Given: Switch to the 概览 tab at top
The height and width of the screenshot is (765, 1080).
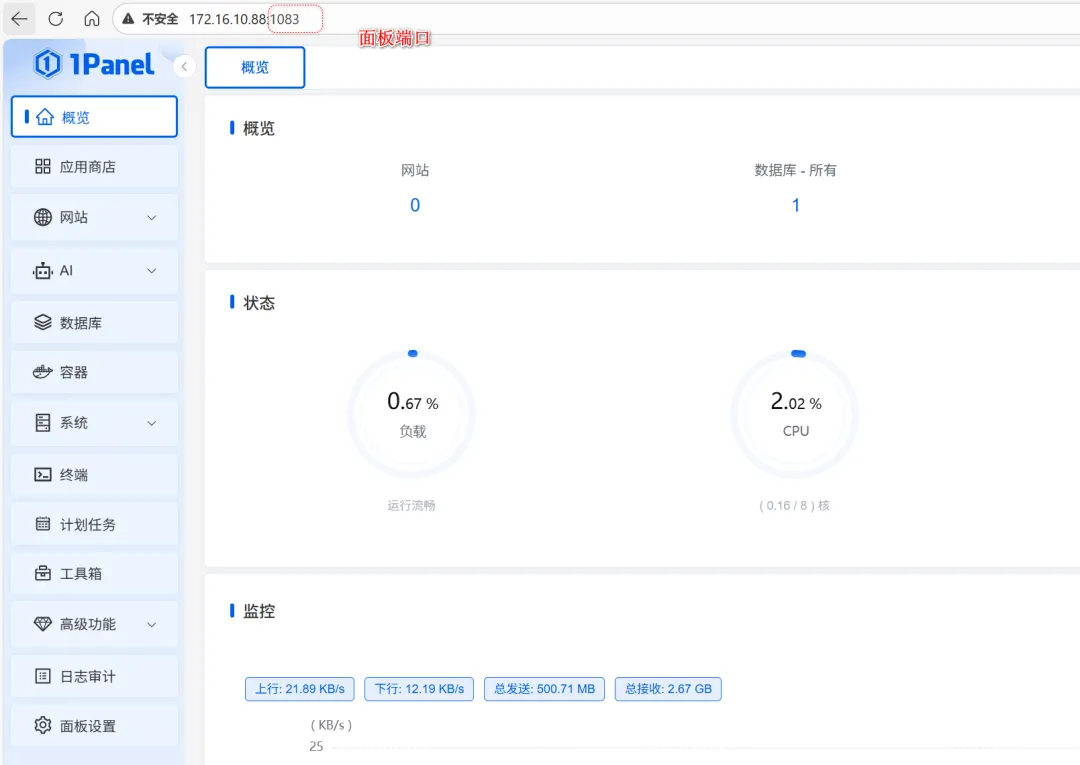Looking at the screenshot, I should 254,67.
